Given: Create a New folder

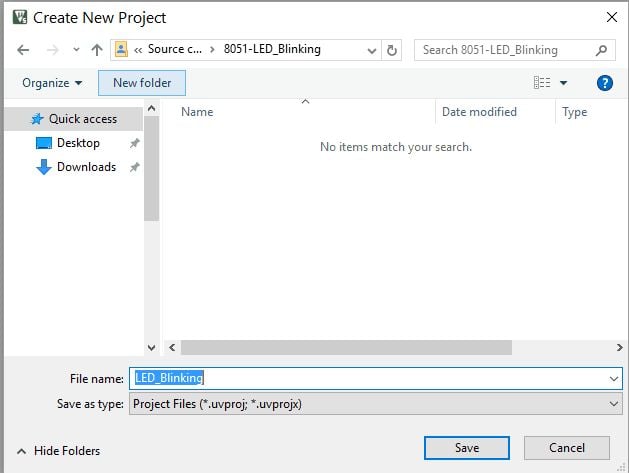Looking at the screenshot, I should pos(142,83).
